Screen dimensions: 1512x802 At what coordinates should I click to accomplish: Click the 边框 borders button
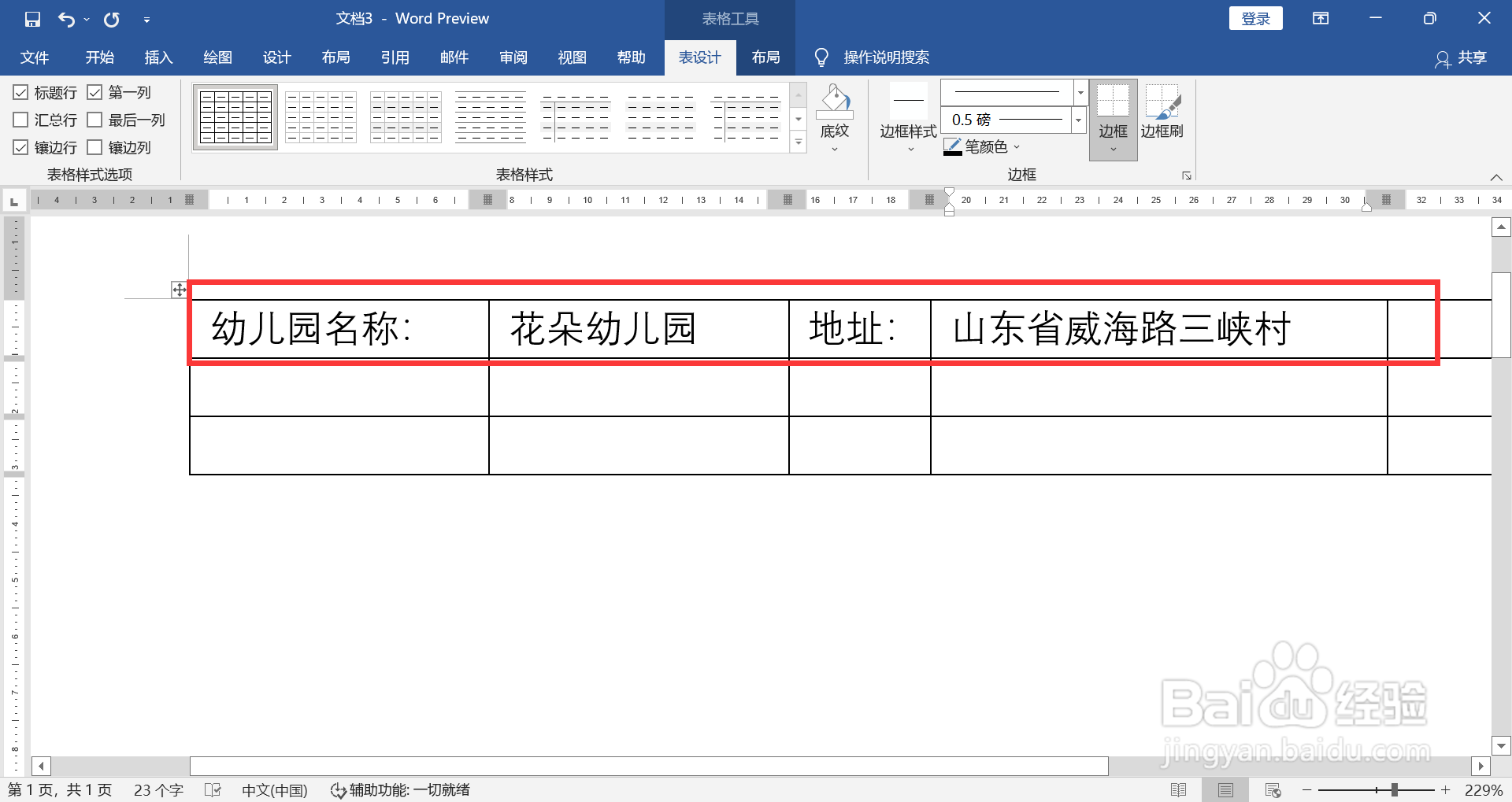pyautogui.click(x=1113, y=120)
